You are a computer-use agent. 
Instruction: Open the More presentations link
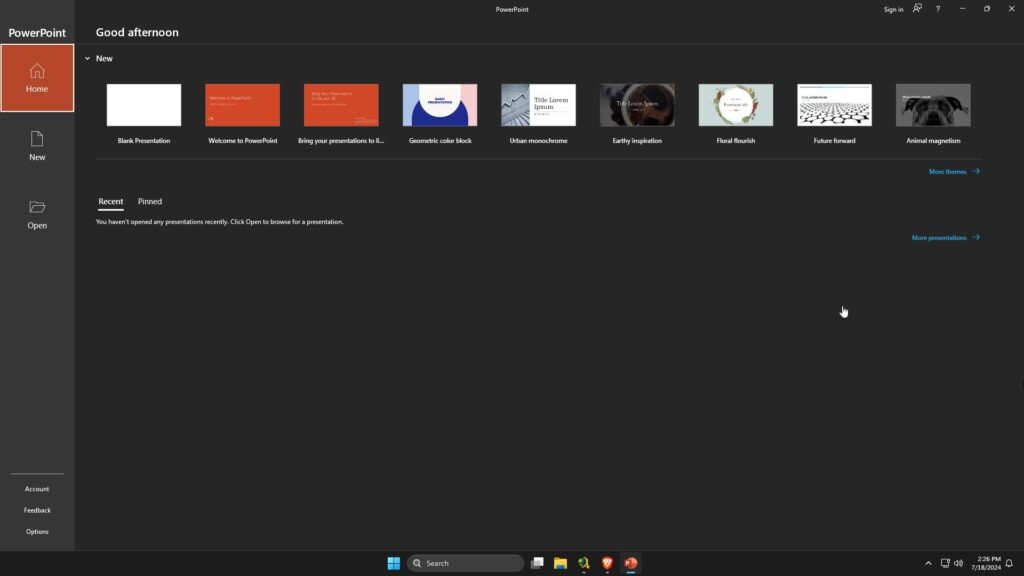click(x=945, y=238)
